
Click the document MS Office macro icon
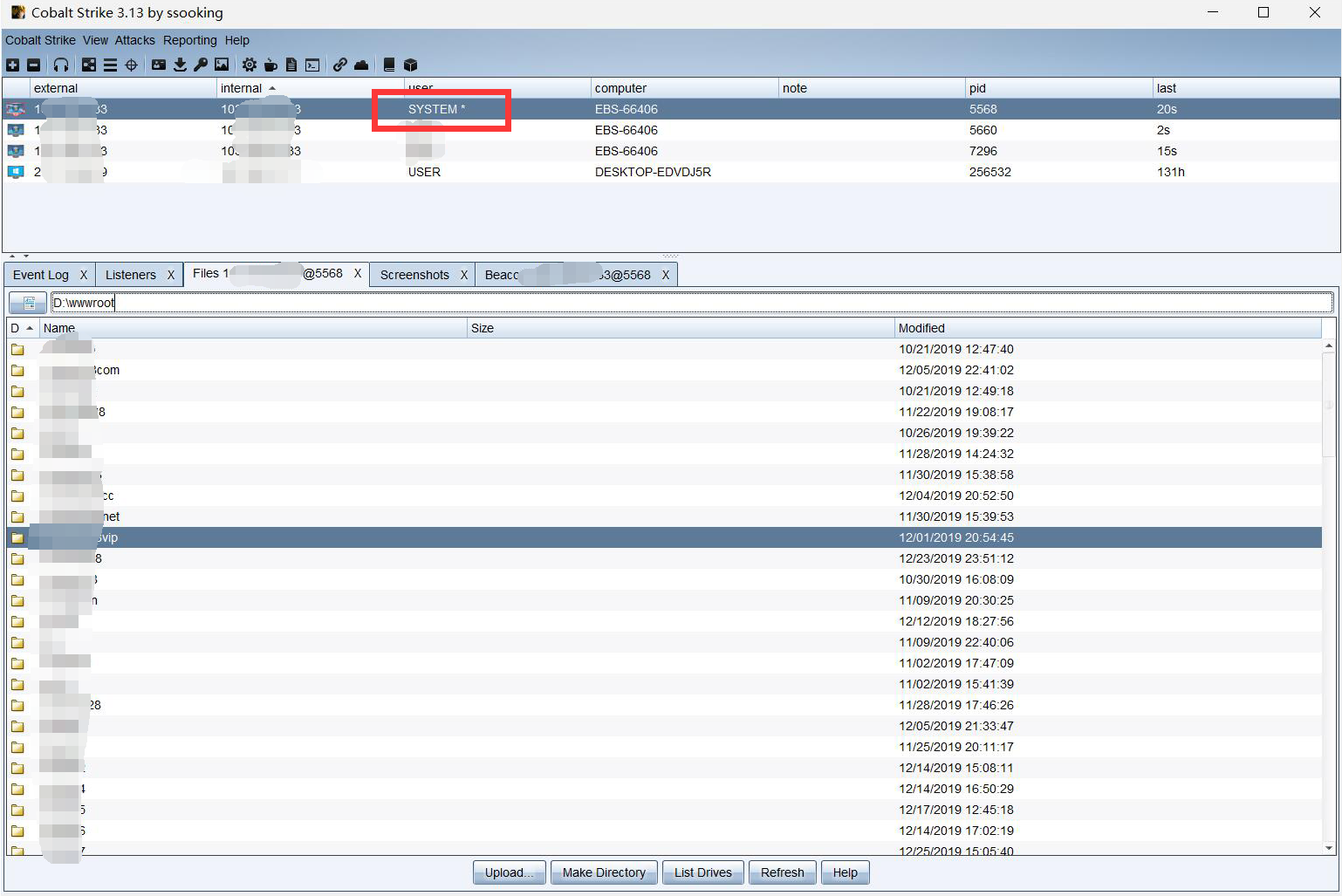(x=291, y=65)
